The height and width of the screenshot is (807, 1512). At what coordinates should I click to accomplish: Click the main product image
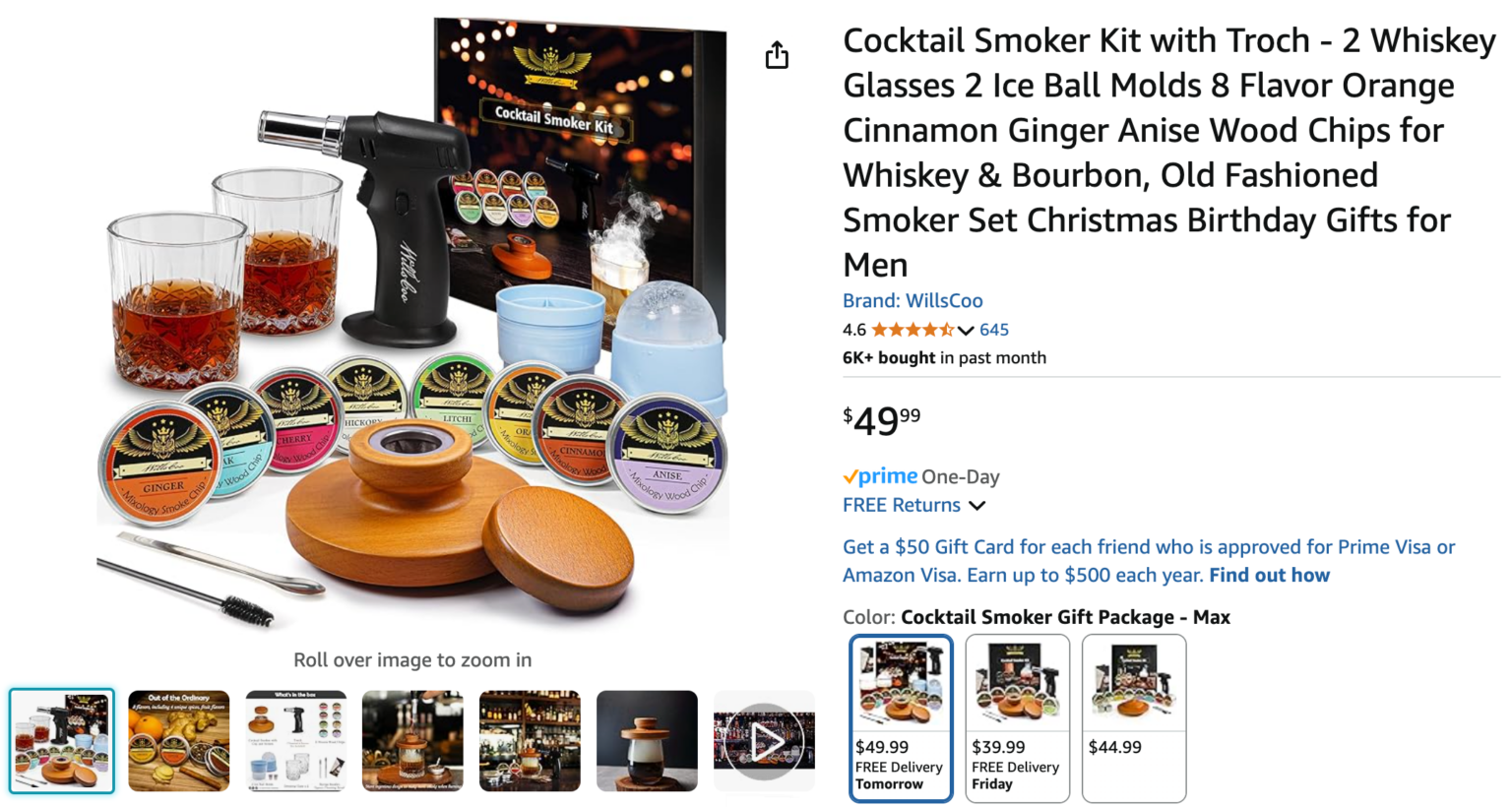[412, 325]
